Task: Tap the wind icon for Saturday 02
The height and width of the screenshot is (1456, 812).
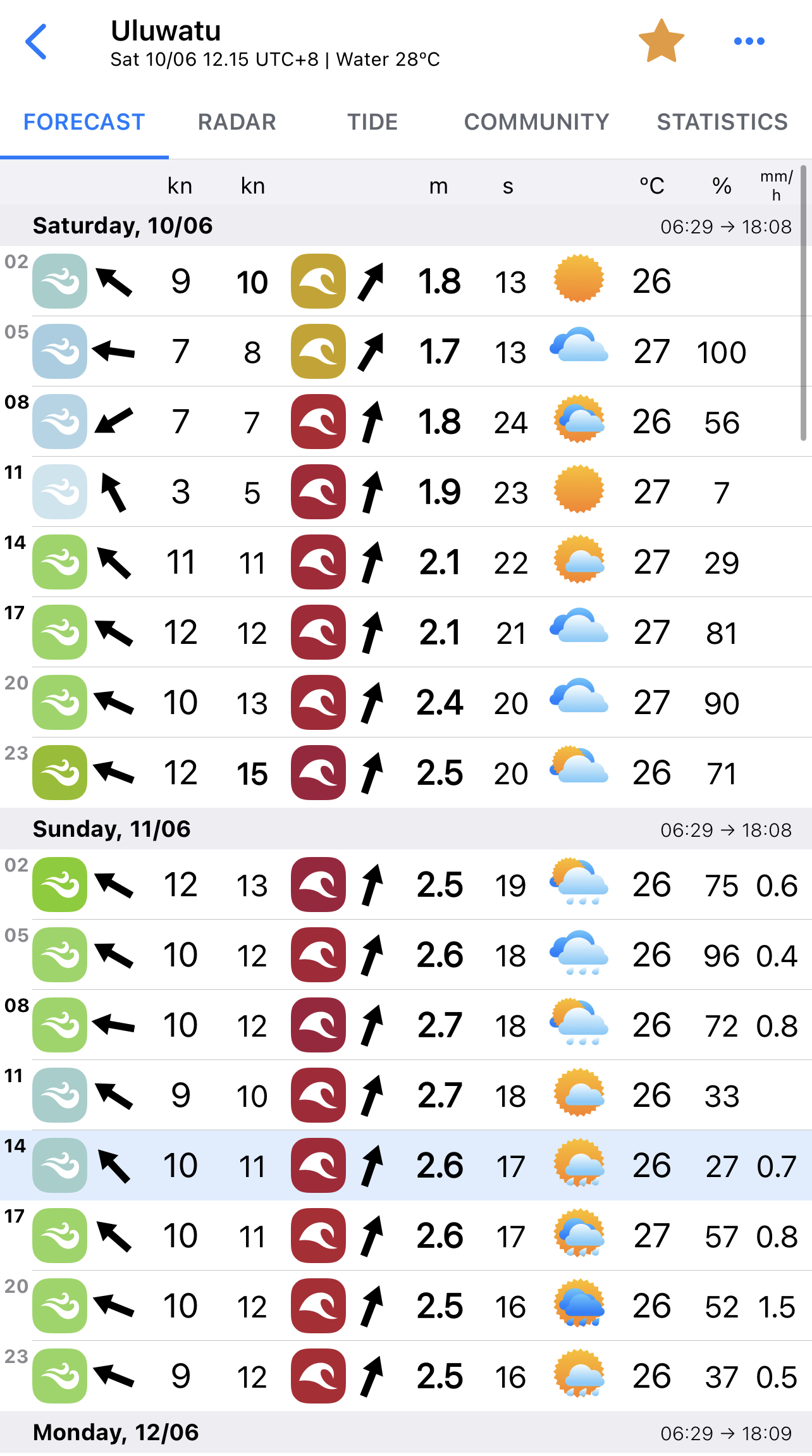Action: point(60,281)
